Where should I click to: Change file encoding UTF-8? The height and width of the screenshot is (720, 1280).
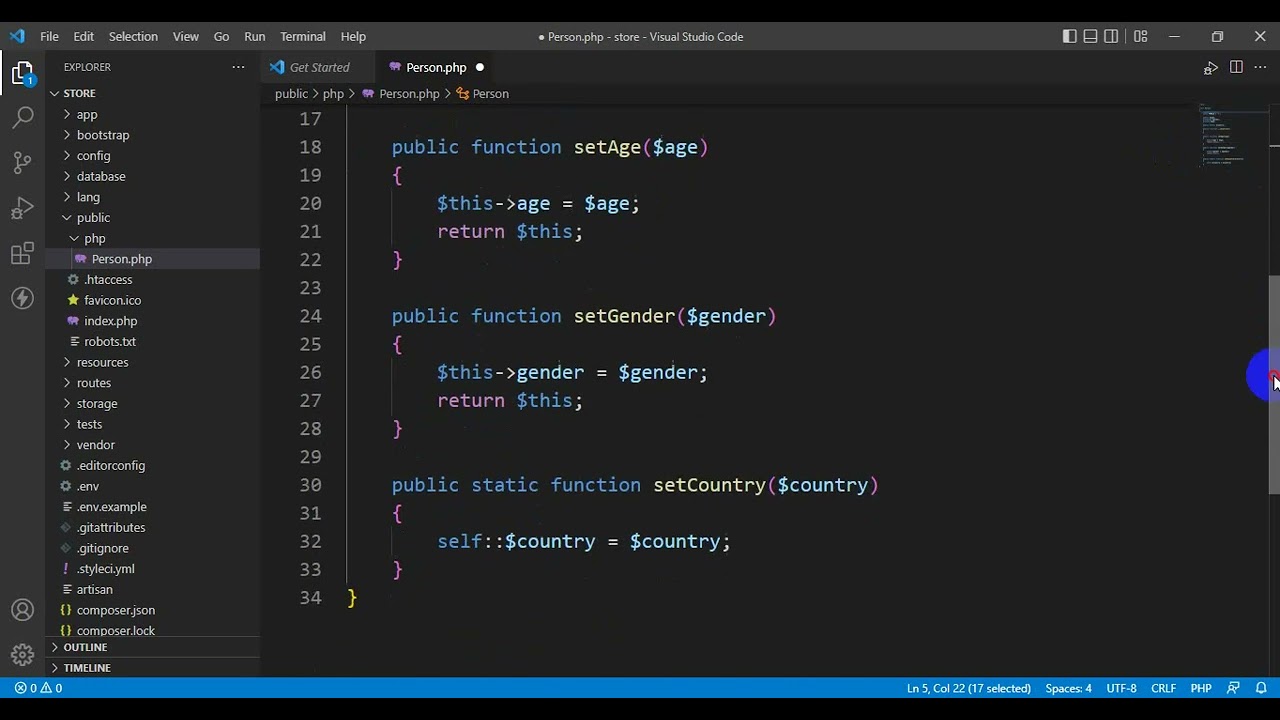(x=1121, y=688)
